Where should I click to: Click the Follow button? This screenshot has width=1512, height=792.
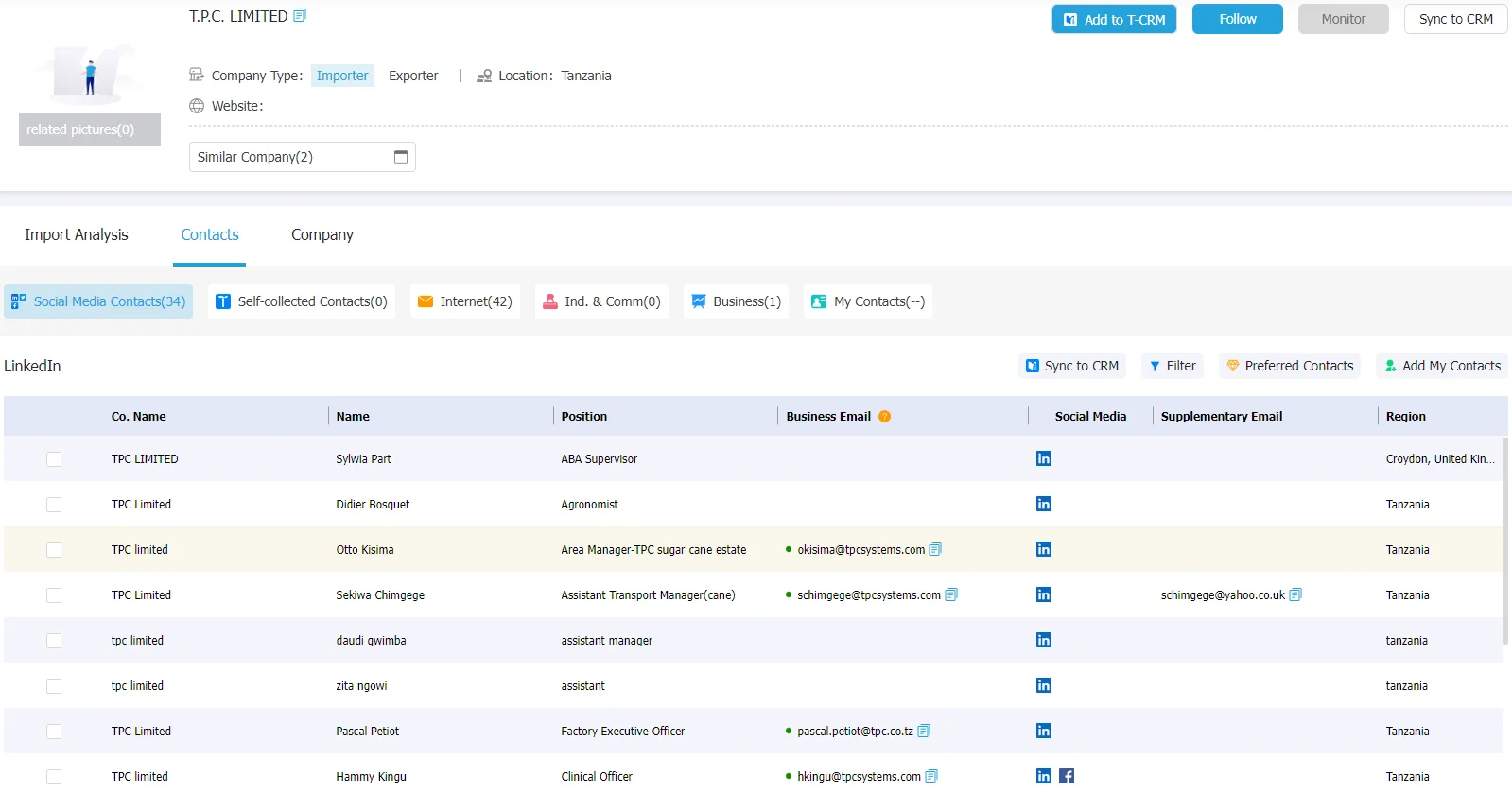1238,19
